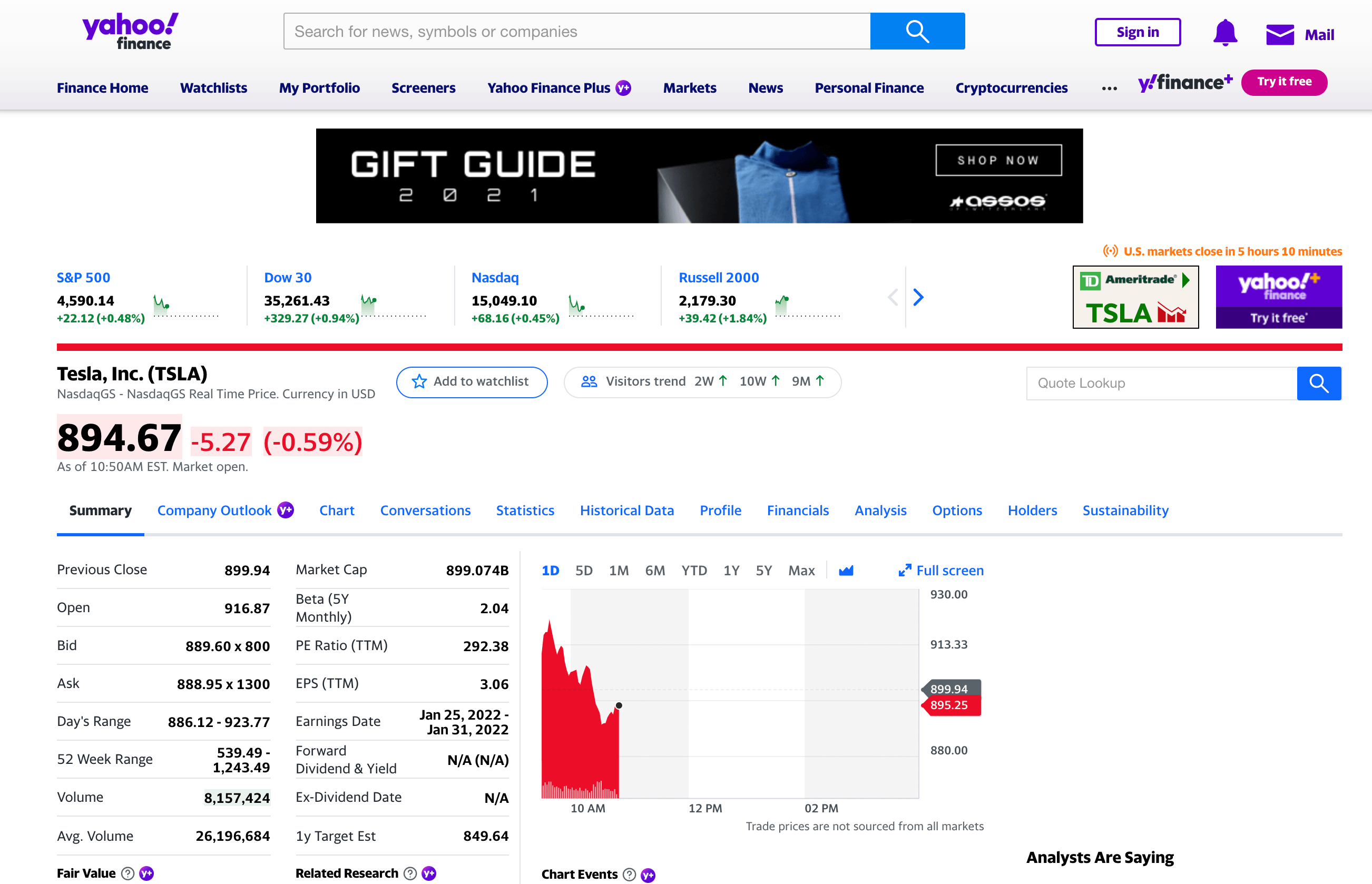This screenshot has width=1372, height=884.
Task: Show next market indices with right chevron
Action: 918,297
